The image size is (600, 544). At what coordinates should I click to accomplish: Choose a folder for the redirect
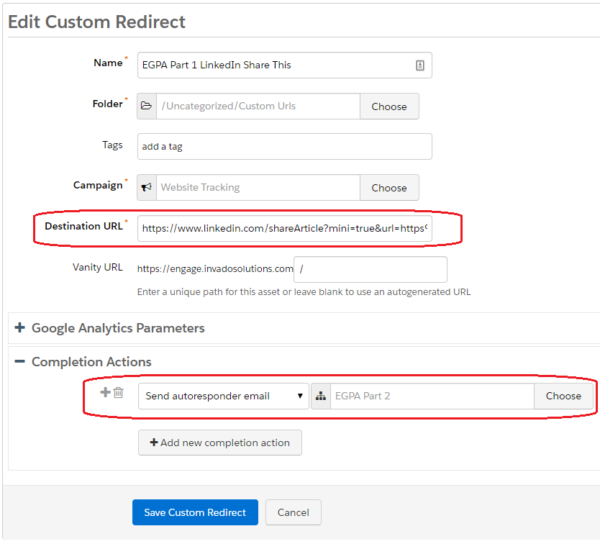[x=389, y=106]
